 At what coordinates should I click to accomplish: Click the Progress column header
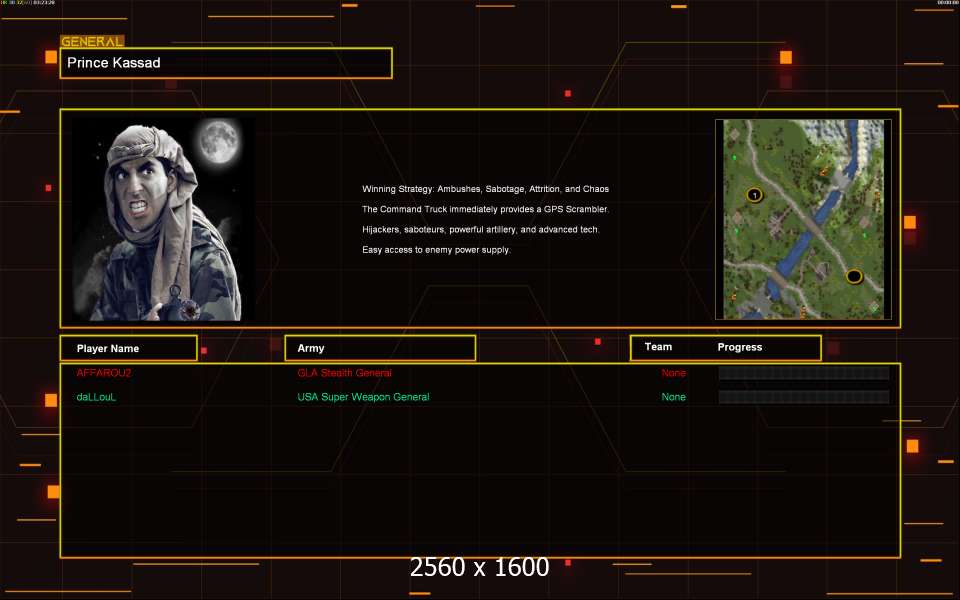click(740, 347)
